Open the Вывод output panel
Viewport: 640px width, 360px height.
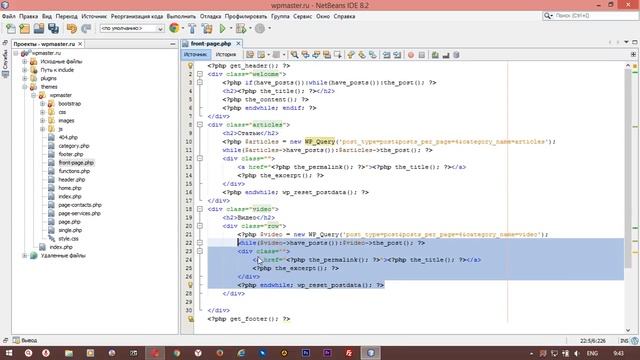tap(25, 340)
